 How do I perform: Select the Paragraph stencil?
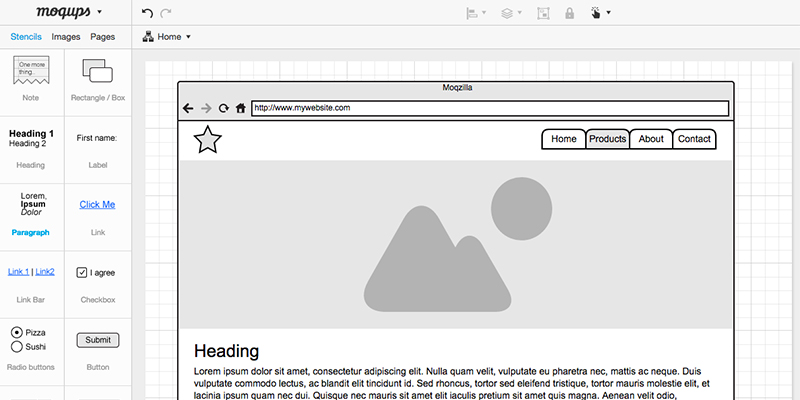click(31, 216)
